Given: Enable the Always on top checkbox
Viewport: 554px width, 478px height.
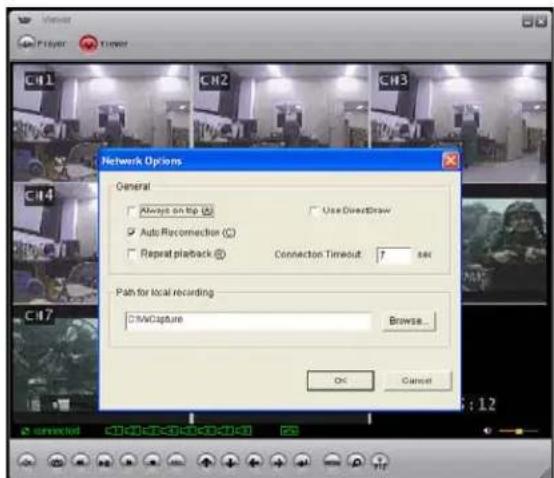Looking at the screenshot, I should (x=131, y=211).
